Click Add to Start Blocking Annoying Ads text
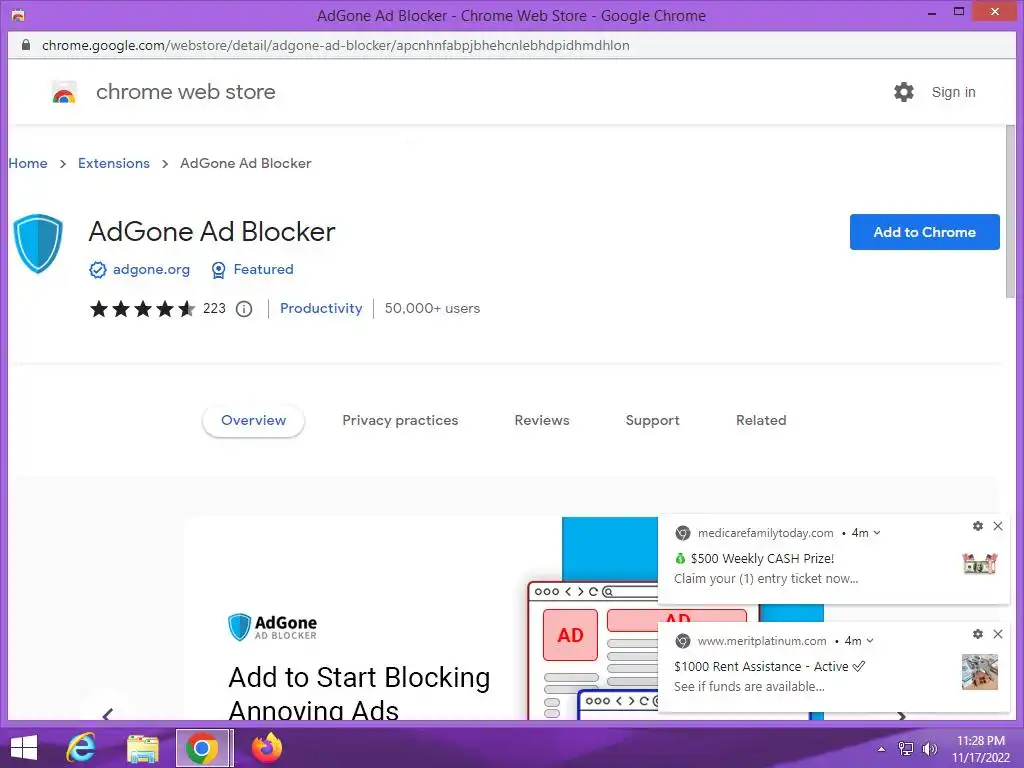 [x=359, y=692]
